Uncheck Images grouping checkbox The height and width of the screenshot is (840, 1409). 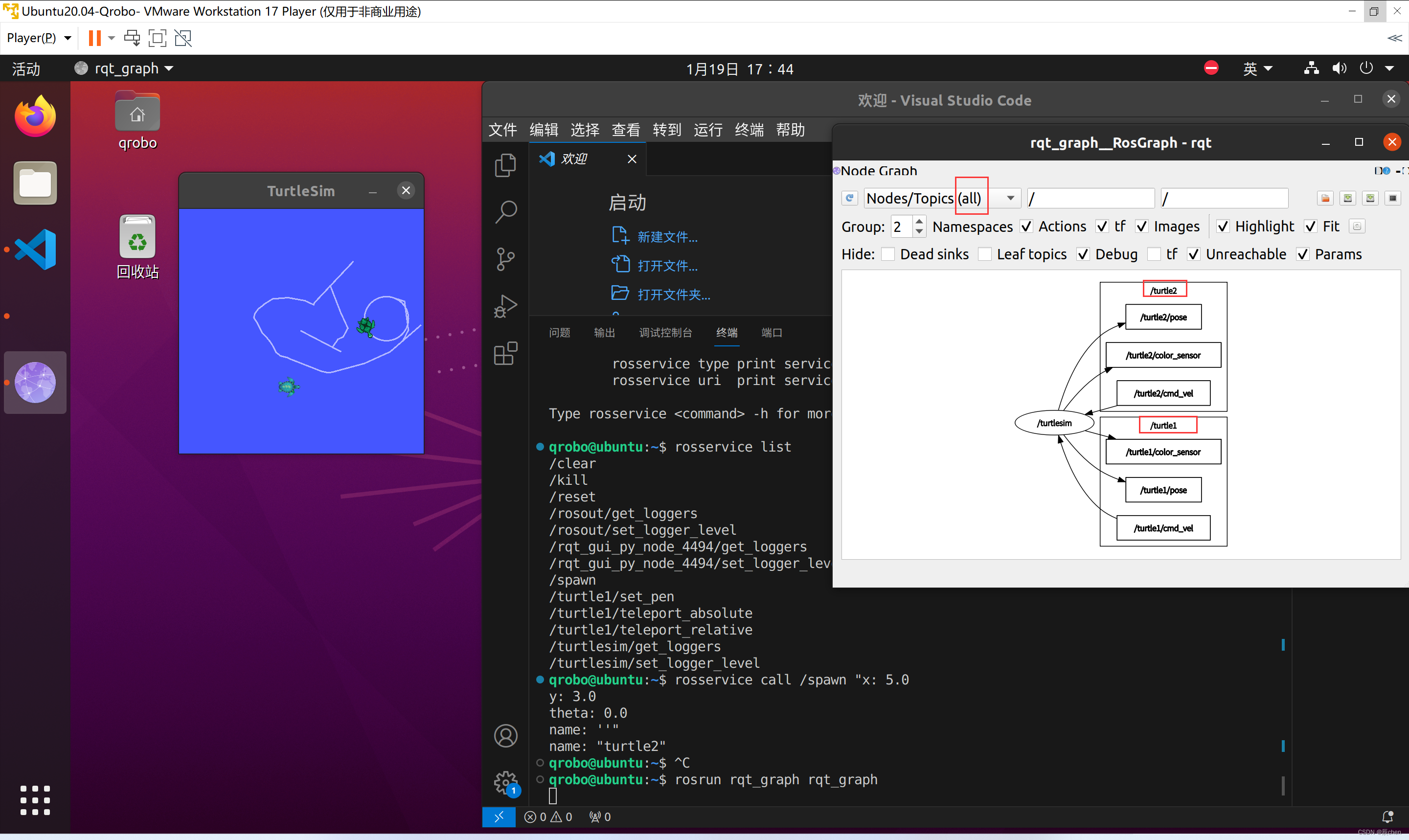click(1142, 227)
